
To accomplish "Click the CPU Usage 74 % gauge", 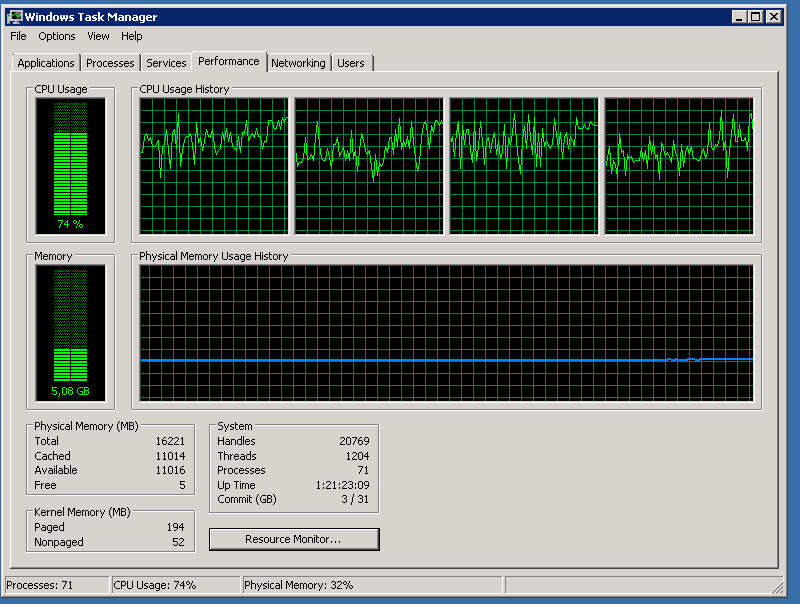I will pos(70,166).
